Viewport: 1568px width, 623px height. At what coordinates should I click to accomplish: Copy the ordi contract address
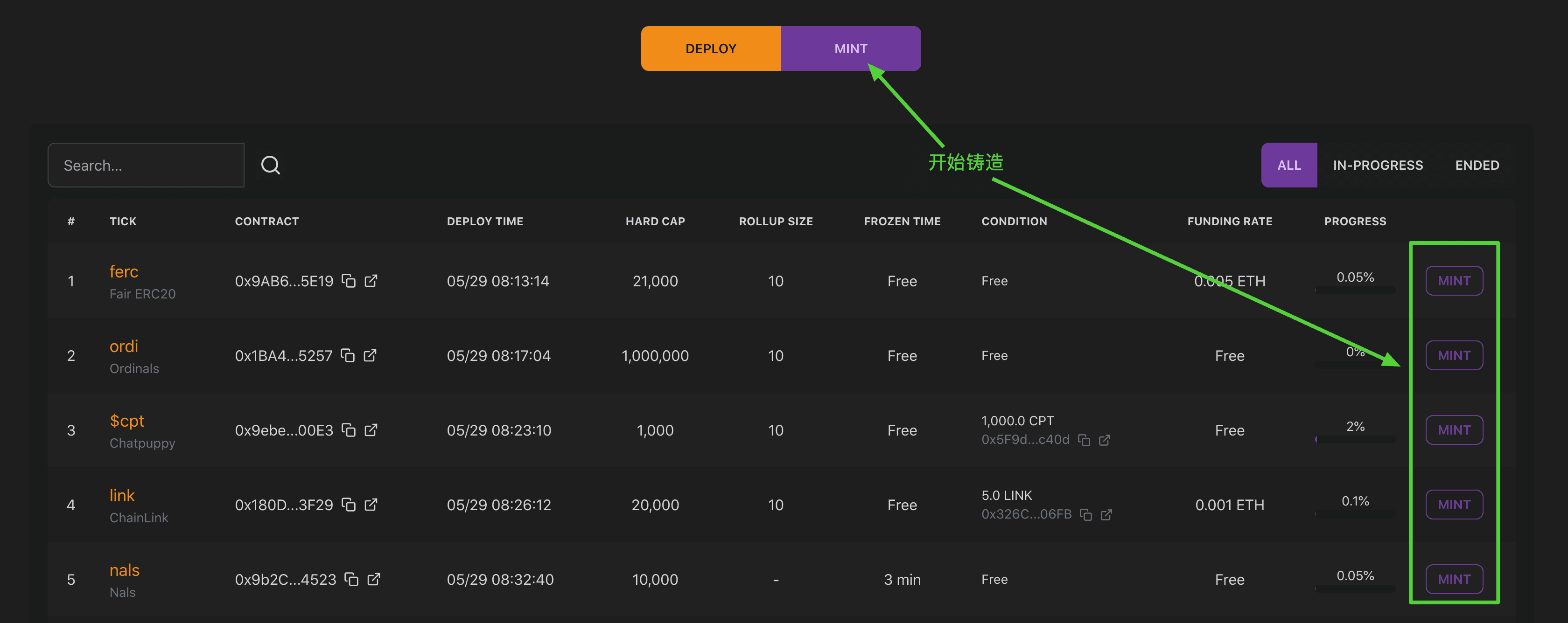point(348,355)
